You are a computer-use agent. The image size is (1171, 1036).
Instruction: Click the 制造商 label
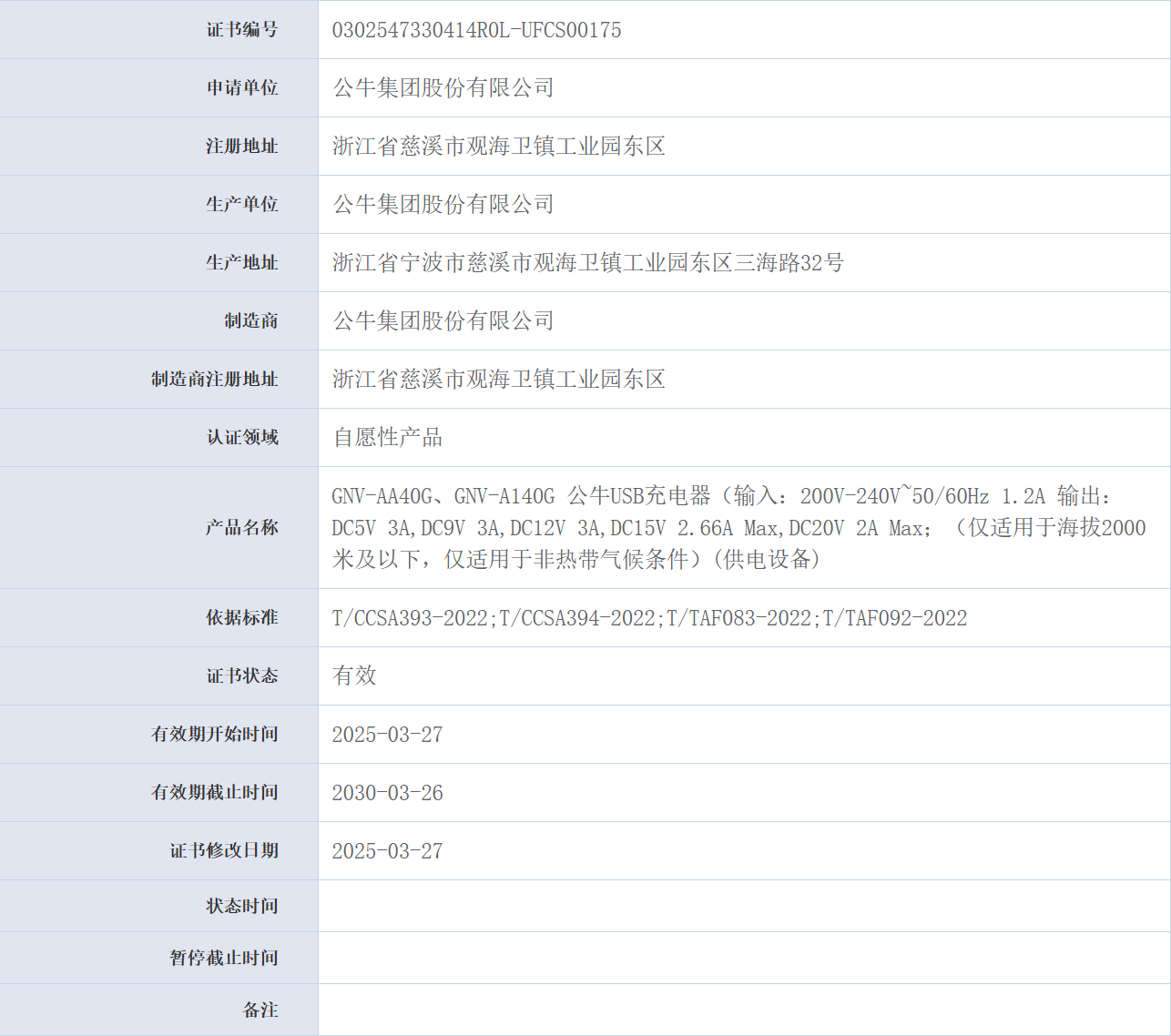(x=251, y=320)
